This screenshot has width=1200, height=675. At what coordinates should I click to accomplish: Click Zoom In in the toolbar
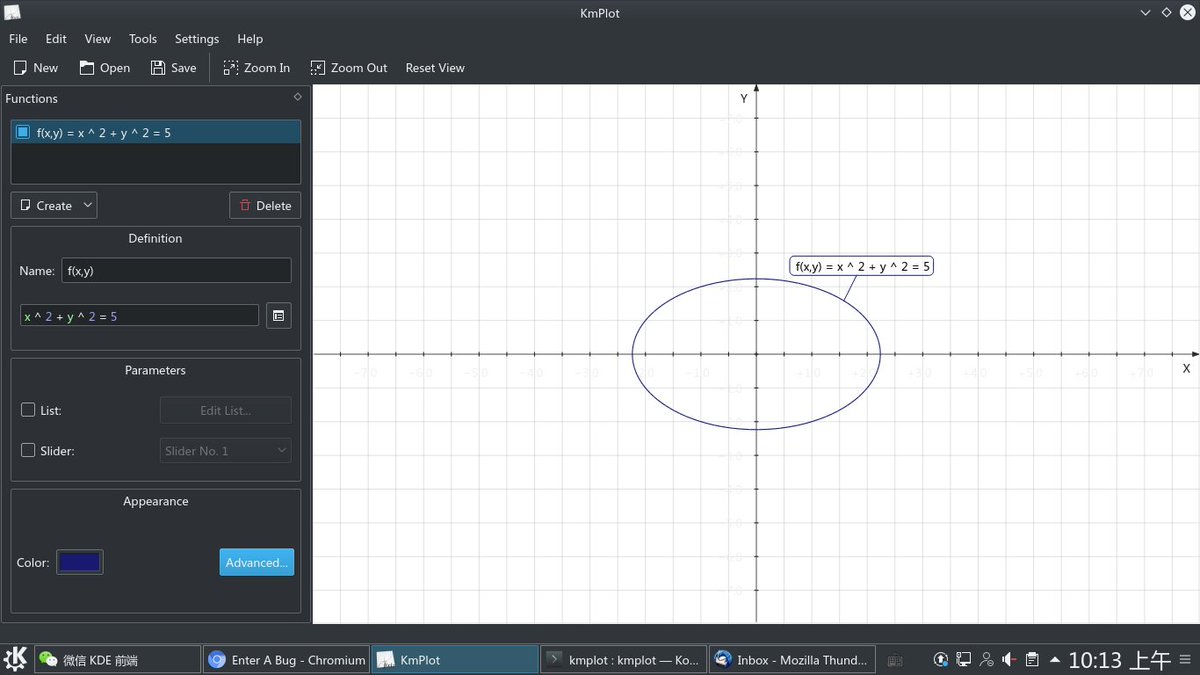[256, 68]
